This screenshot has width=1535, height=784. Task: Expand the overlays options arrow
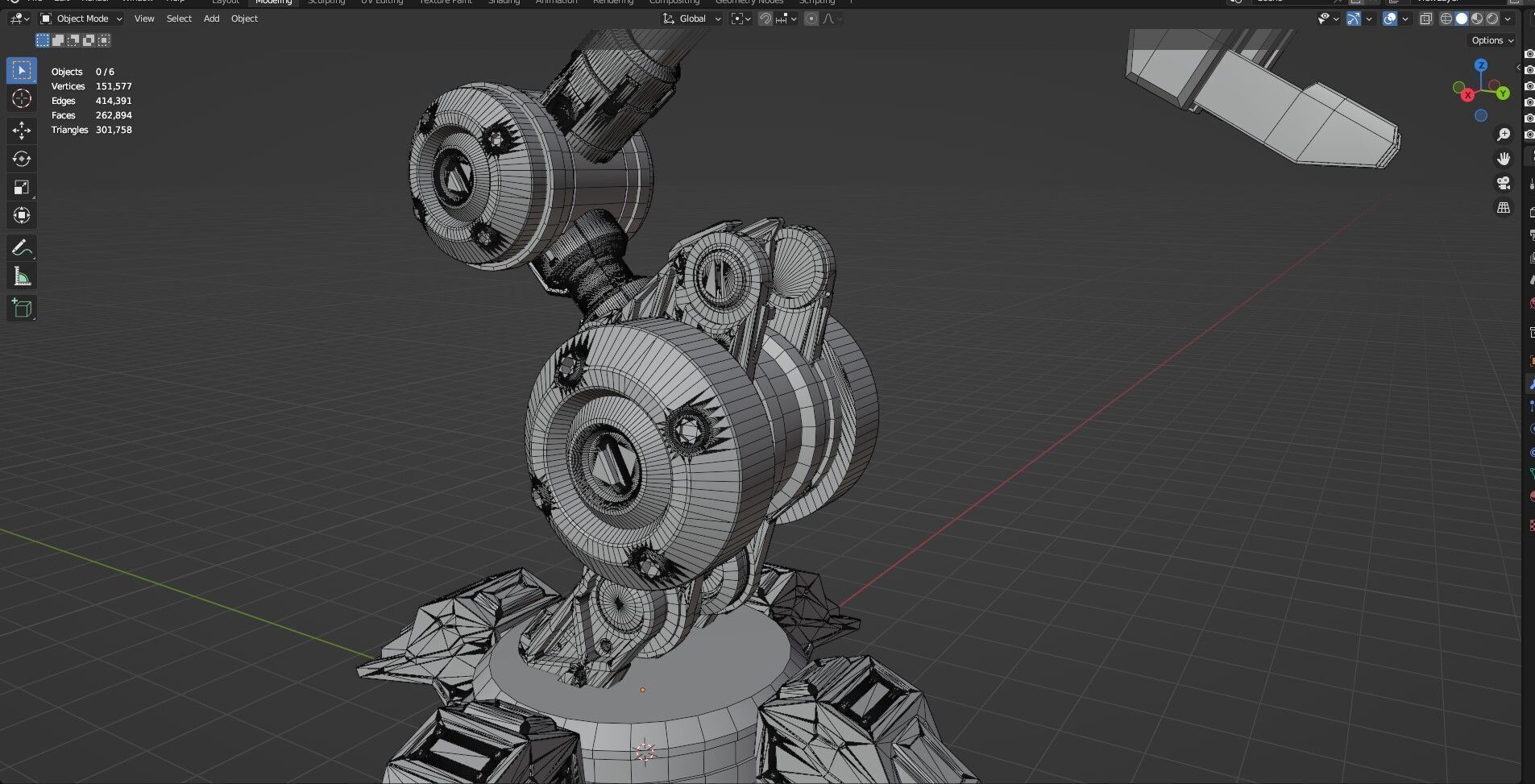pyautogui.click(x=1405, y=19)
